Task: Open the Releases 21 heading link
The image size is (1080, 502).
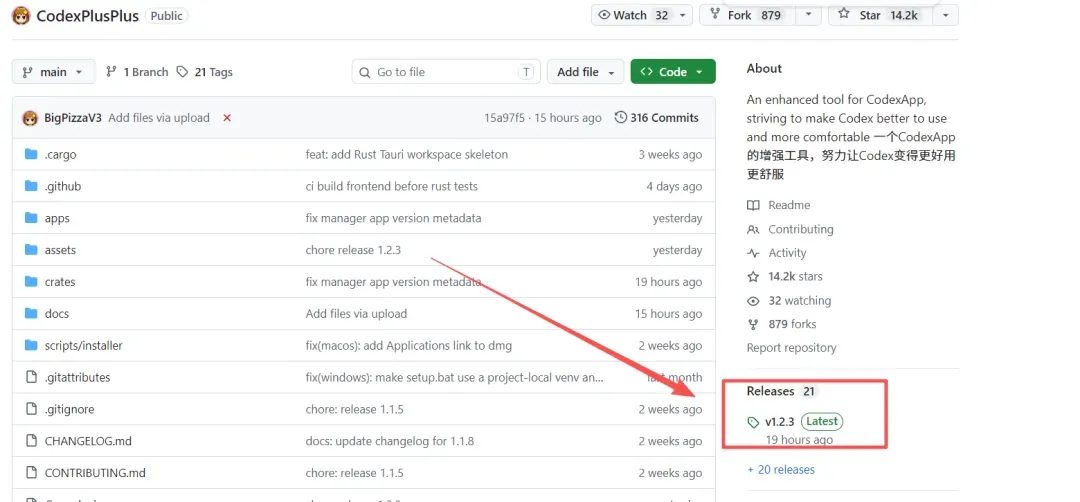Action: click(782, 391)
